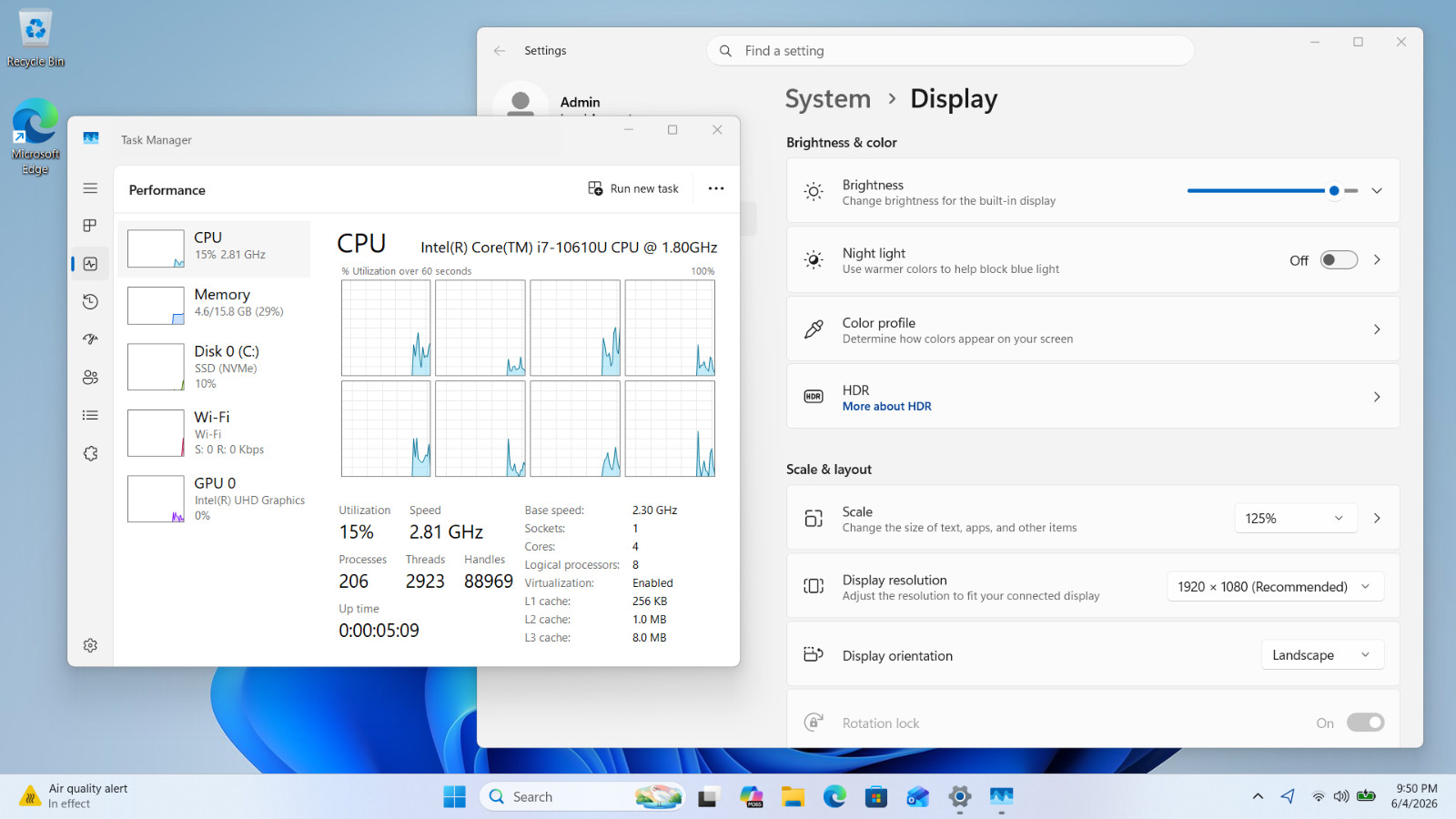
Task: Select Disk 0 (C:) performance item
Action: pyautogui.click(x=214, y=367)
